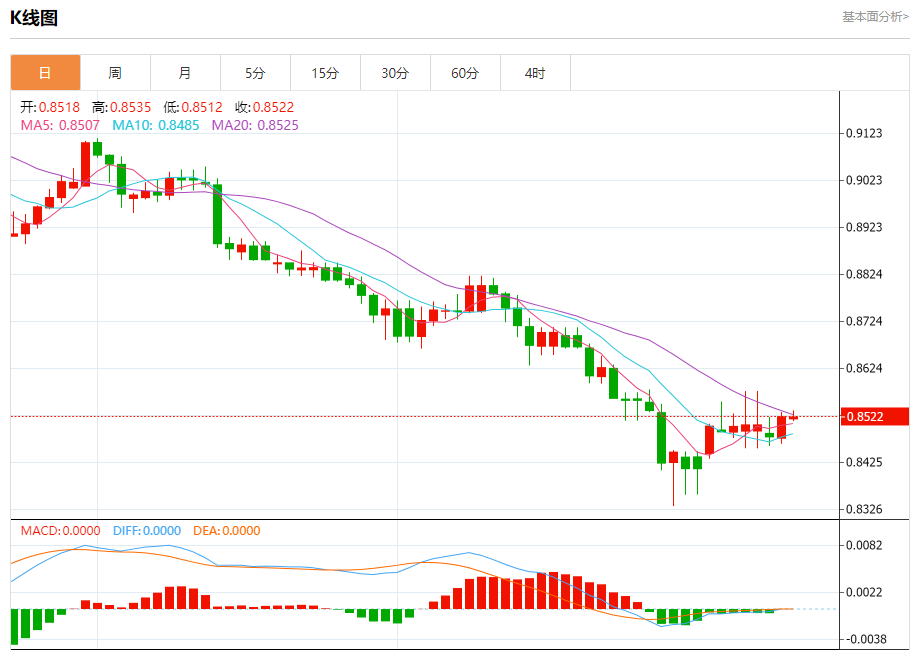Click the 收:0.8522 close value
Screen dimensions: 918x650
tap(264, 107)
